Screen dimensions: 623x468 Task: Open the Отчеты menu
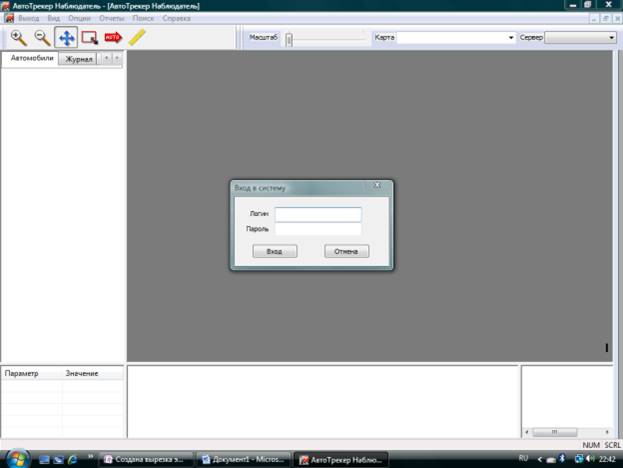click(112, 18)
